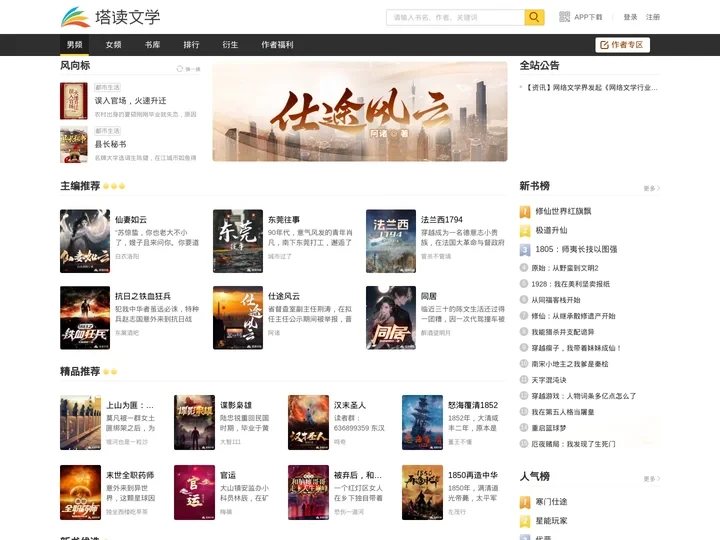Open 寒门仕途 in 人气榜
720x540 pixels.
tap(551, 502)
